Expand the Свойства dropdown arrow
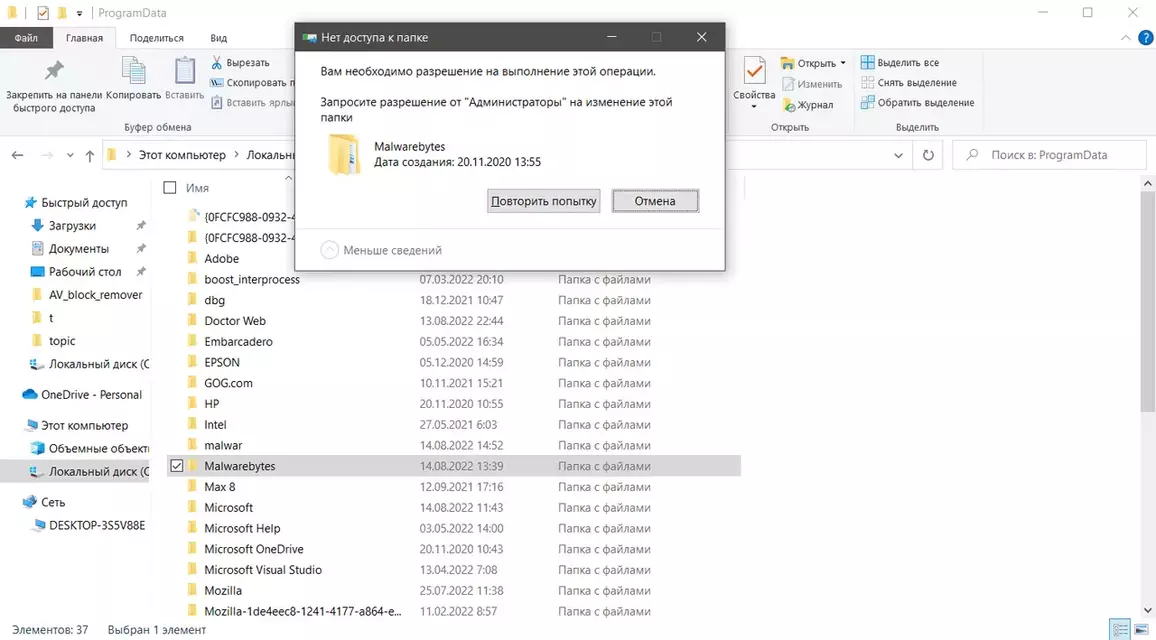This screenshot has width=1156, height=640. point(753,107)
